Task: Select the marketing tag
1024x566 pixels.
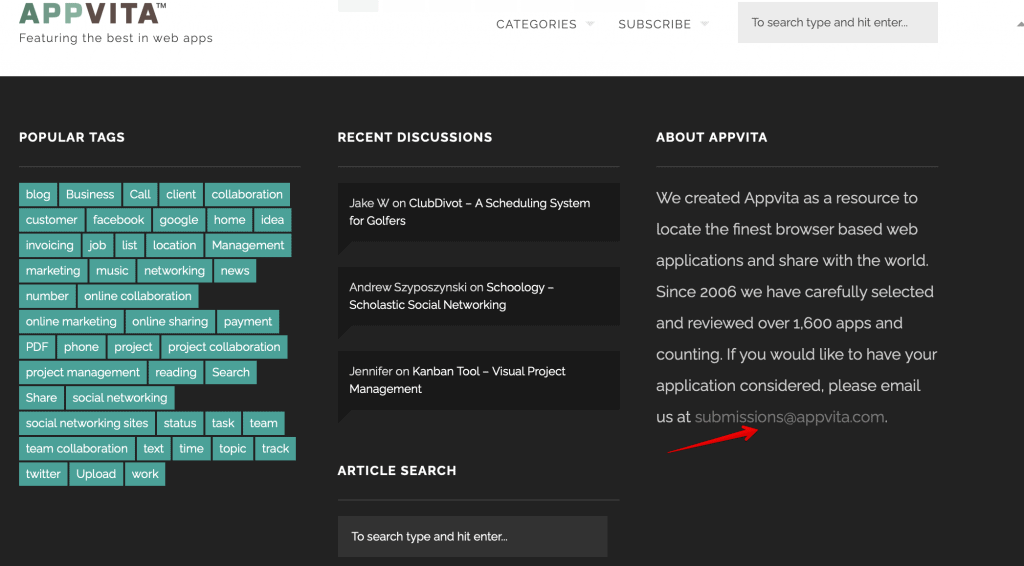Action: 53,271
